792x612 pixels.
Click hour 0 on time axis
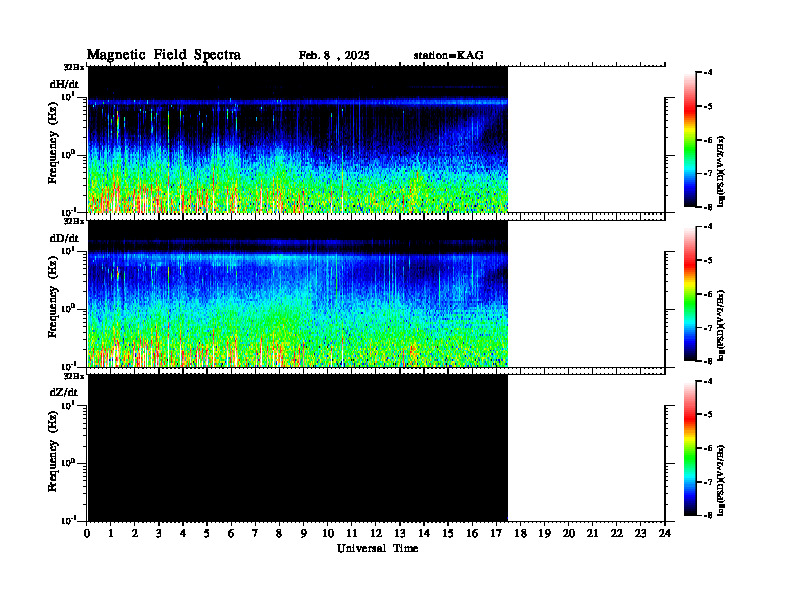point(87,533)
